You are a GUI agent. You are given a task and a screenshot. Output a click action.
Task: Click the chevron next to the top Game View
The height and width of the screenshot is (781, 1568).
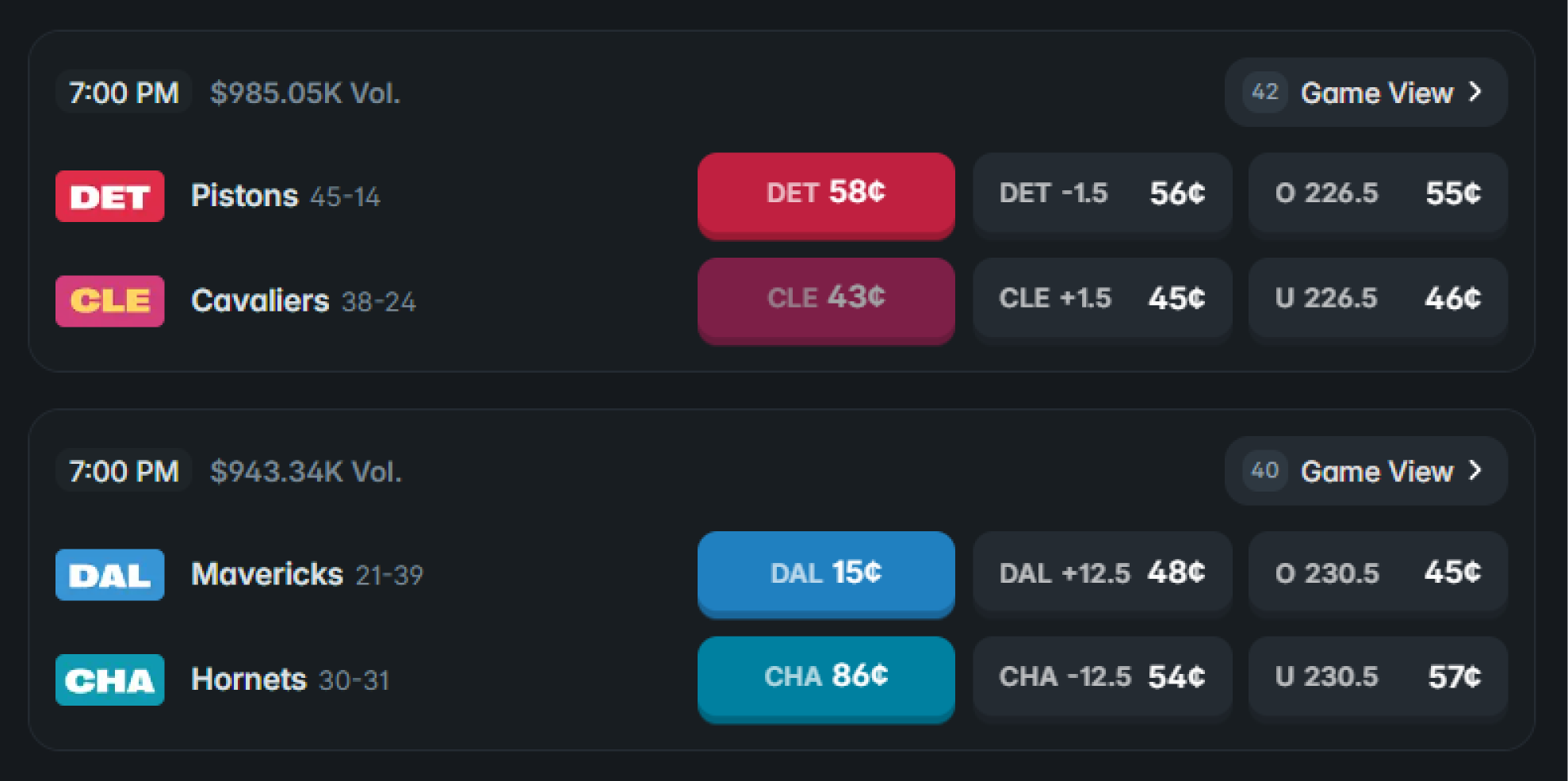point(1476,92)
